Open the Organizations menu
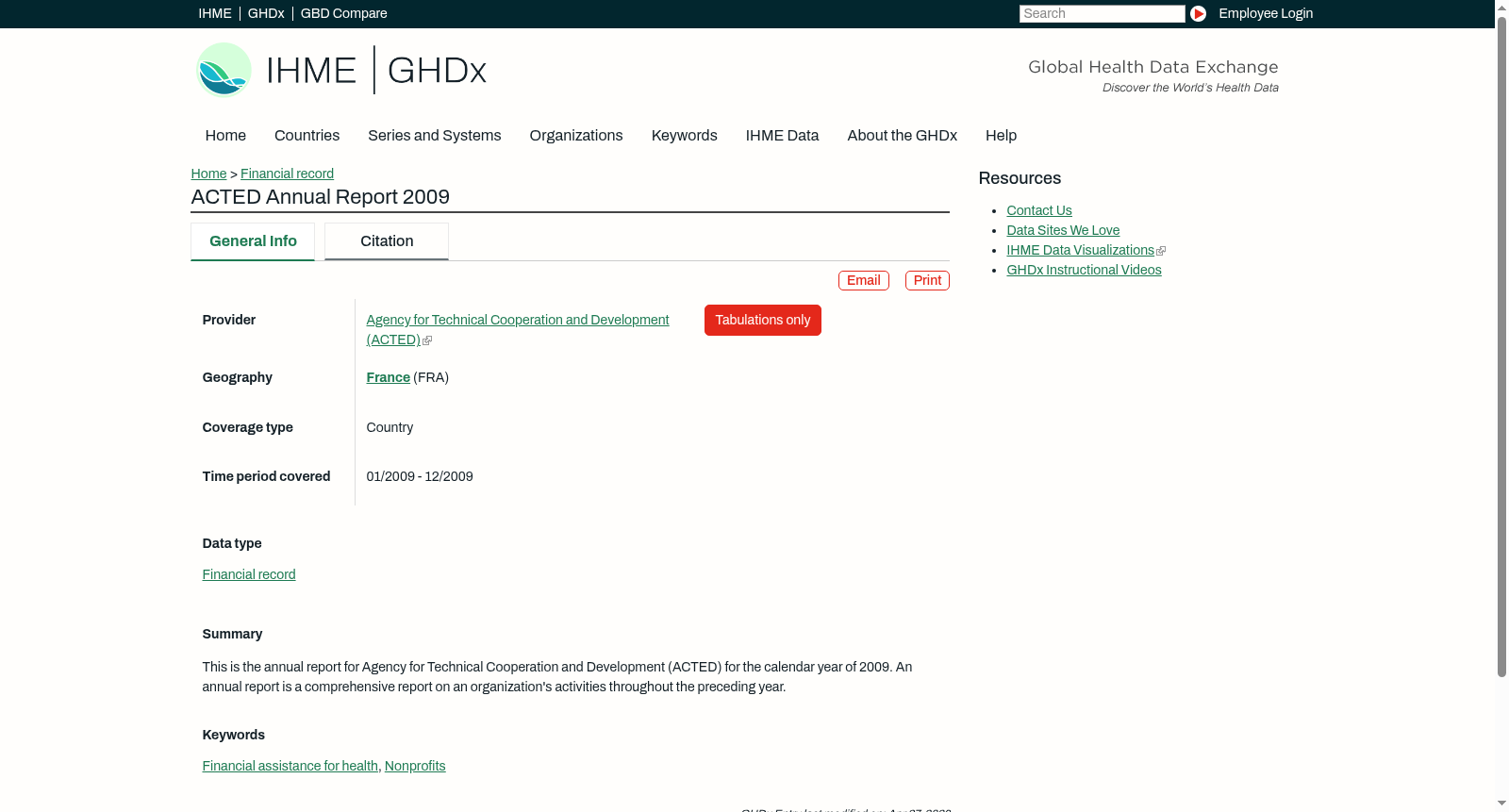 click(x=576, y=136)
